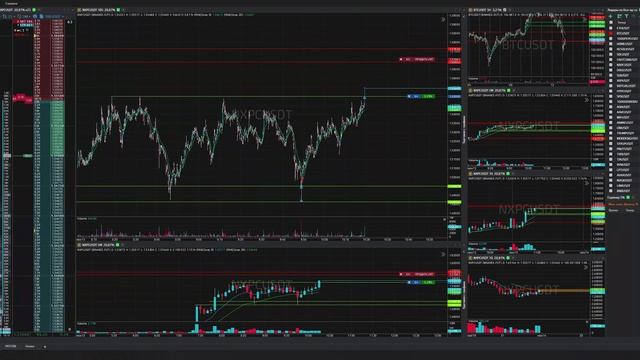640x360 pixels.
Task: Select BTCUSDT ticker in the watchlist
Action: 623,33
